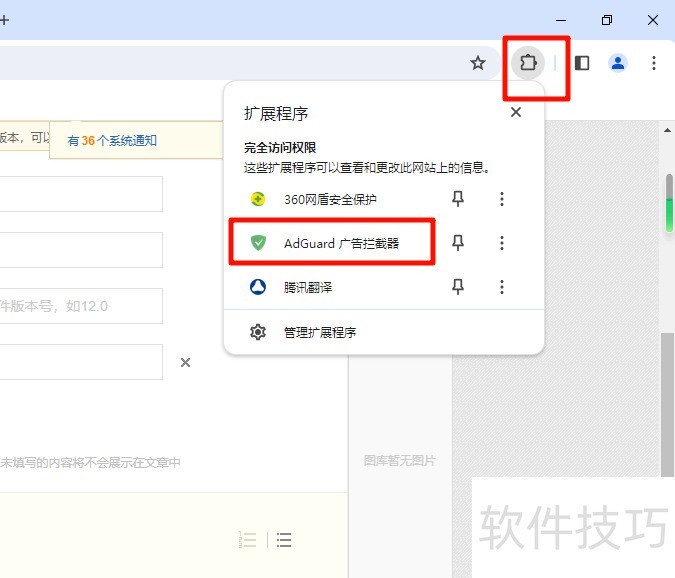Click the version number field 如12.0
The width and height of the screenshot is (675, 578).
pyautogui.click(x=81, y=306)
